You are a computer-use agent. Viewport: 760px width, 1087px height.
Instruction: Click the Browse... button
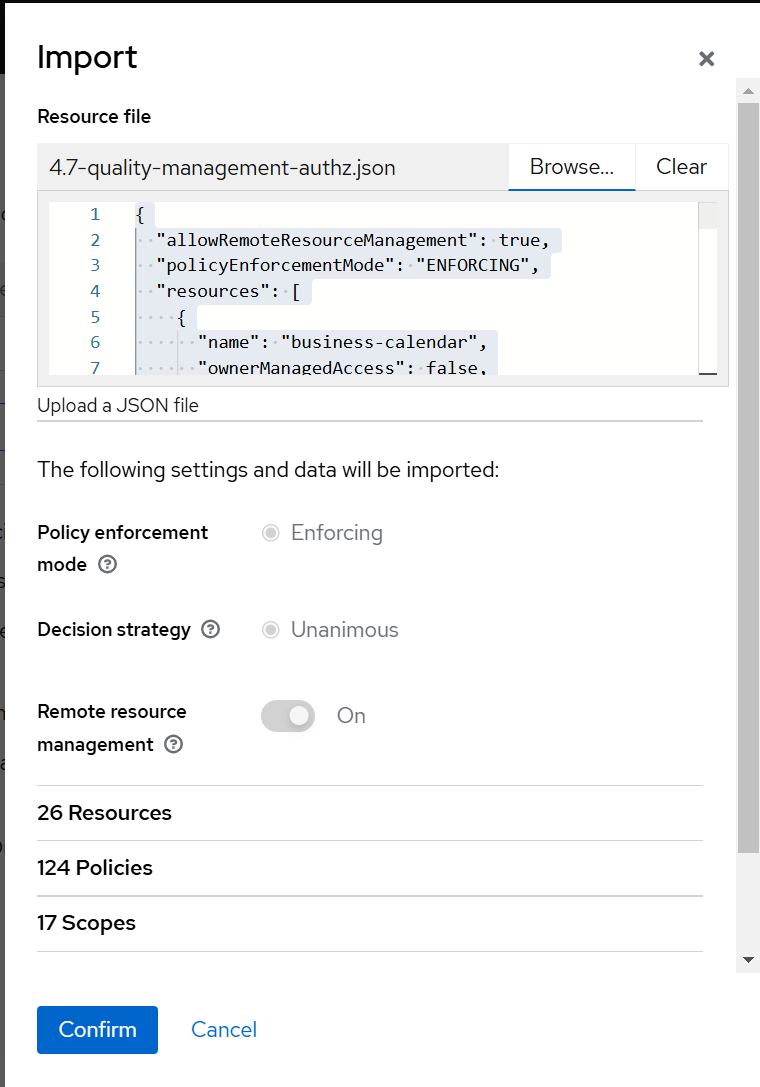pyautogui.click(x=571, y=167)
